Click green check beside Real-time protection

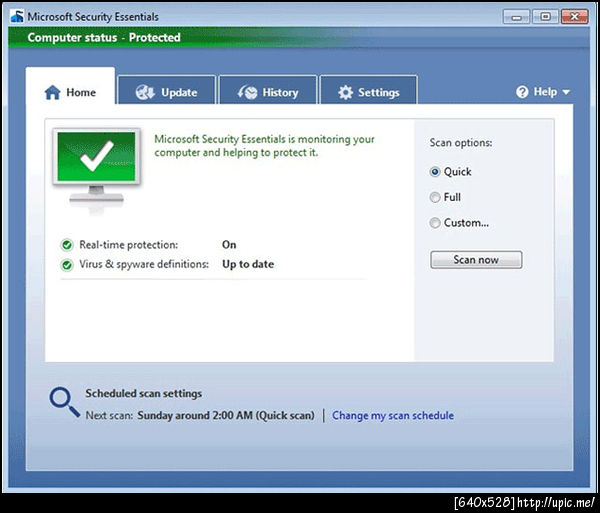[x=67, y=245]
